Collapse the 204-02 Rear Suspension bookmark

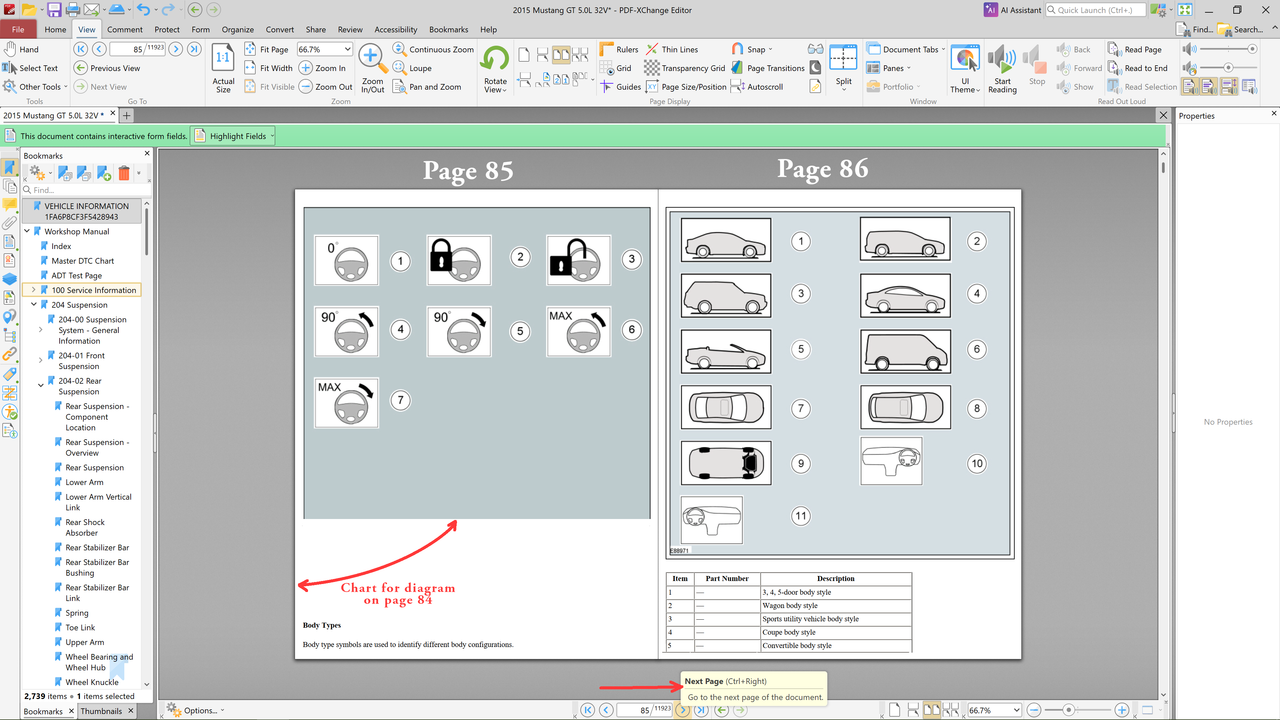tap(40, 384)
